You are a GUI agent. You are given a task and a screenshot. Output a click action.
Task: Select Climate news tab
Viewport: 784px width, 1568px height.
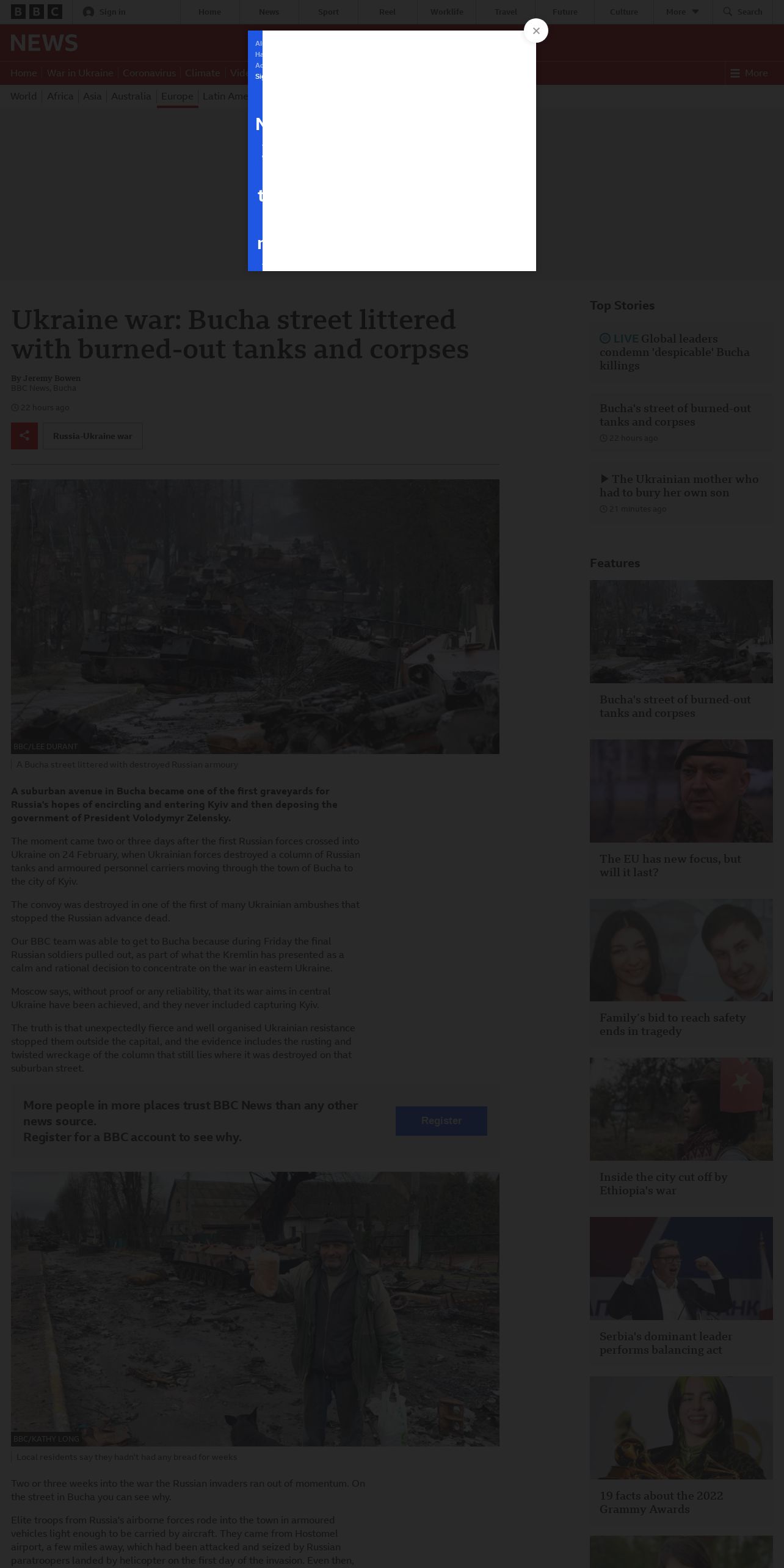[x=202, y=73]
